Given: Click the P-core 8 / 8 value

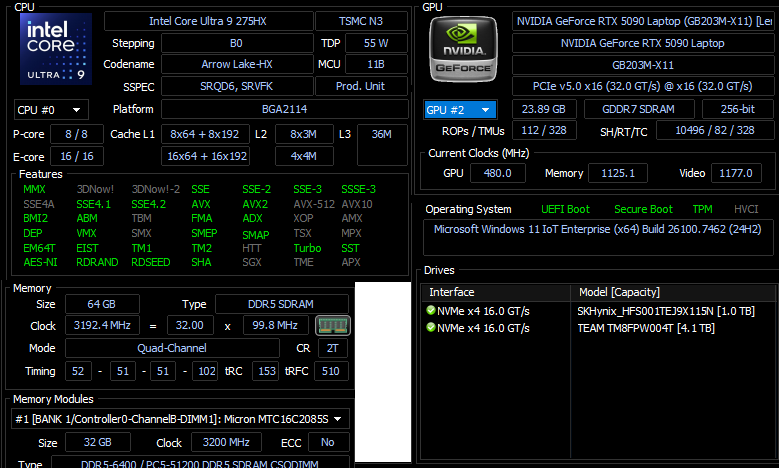Looking at the screenshot, I should [77, 134].
